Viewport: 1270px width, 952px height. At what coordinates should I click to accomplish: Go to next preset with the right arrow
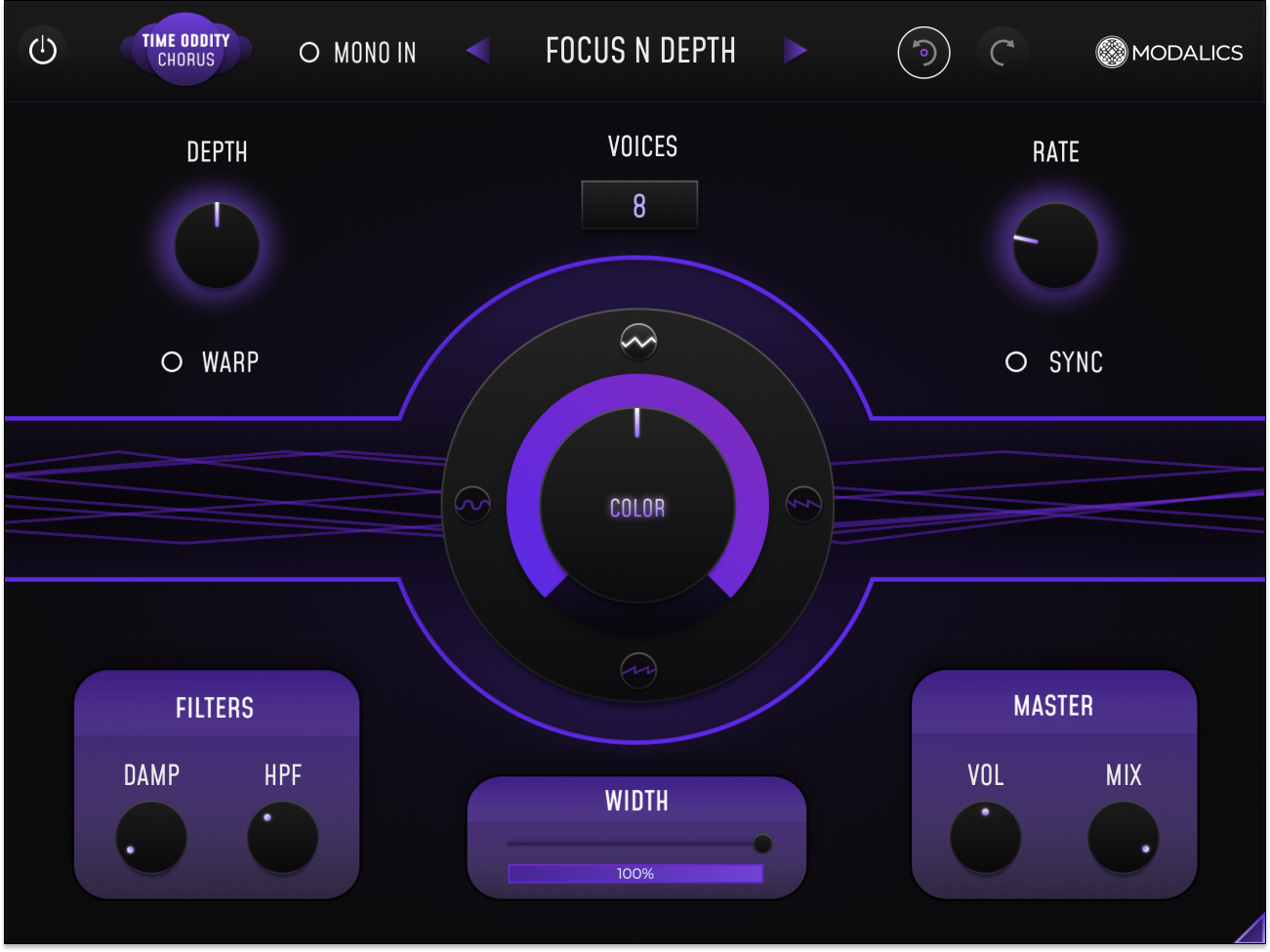(797, 51)
